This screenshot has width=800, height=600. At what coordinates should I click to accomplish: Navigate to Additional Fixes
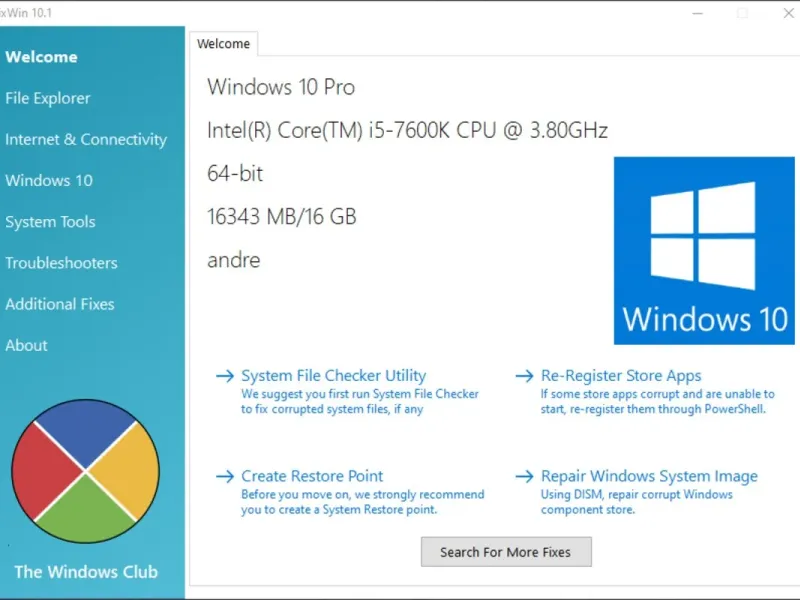pyautogui.click(x=60, y=304)
